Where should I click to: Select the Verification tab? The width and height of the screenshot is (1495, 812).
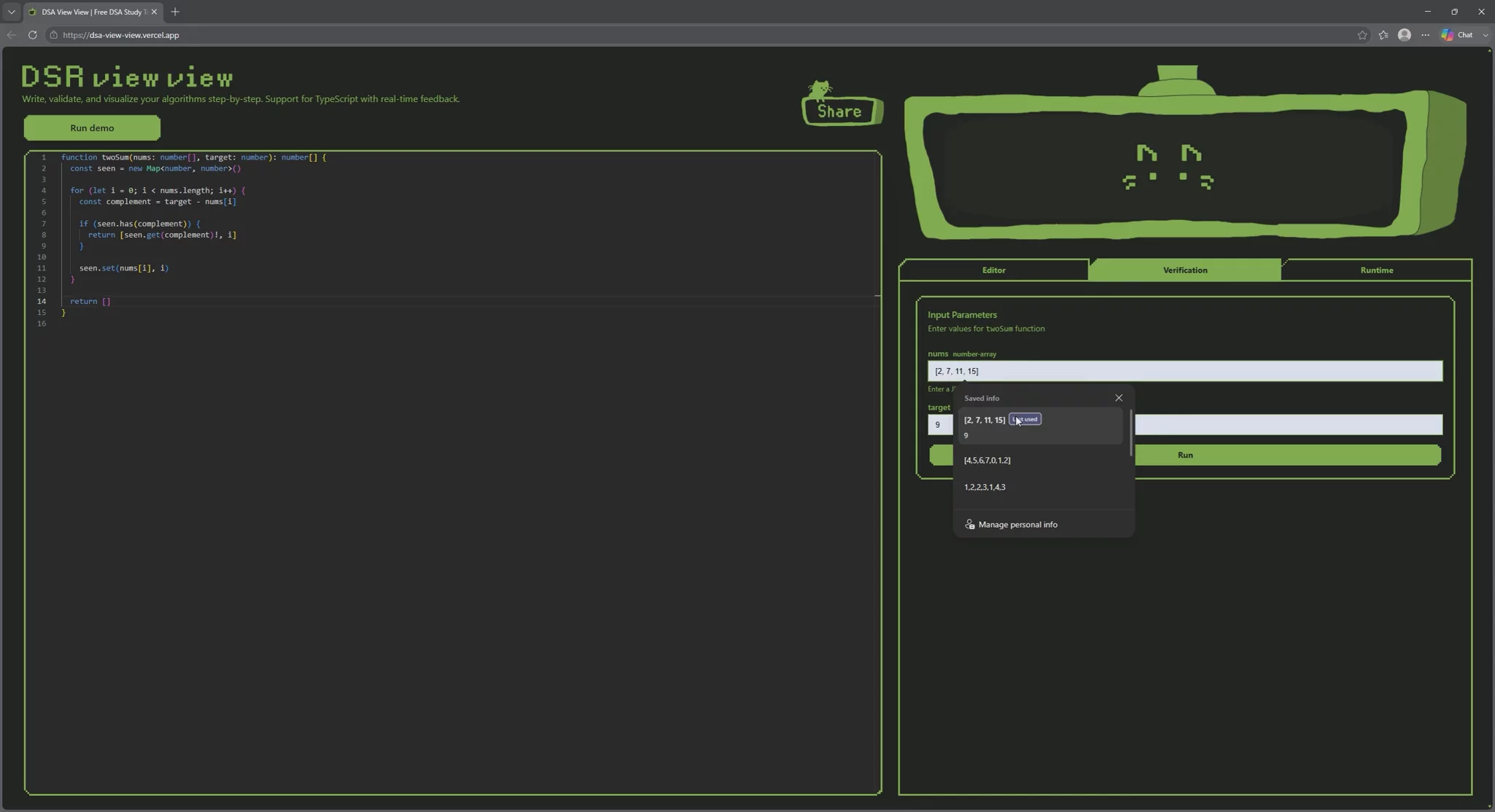[1184, 270]
